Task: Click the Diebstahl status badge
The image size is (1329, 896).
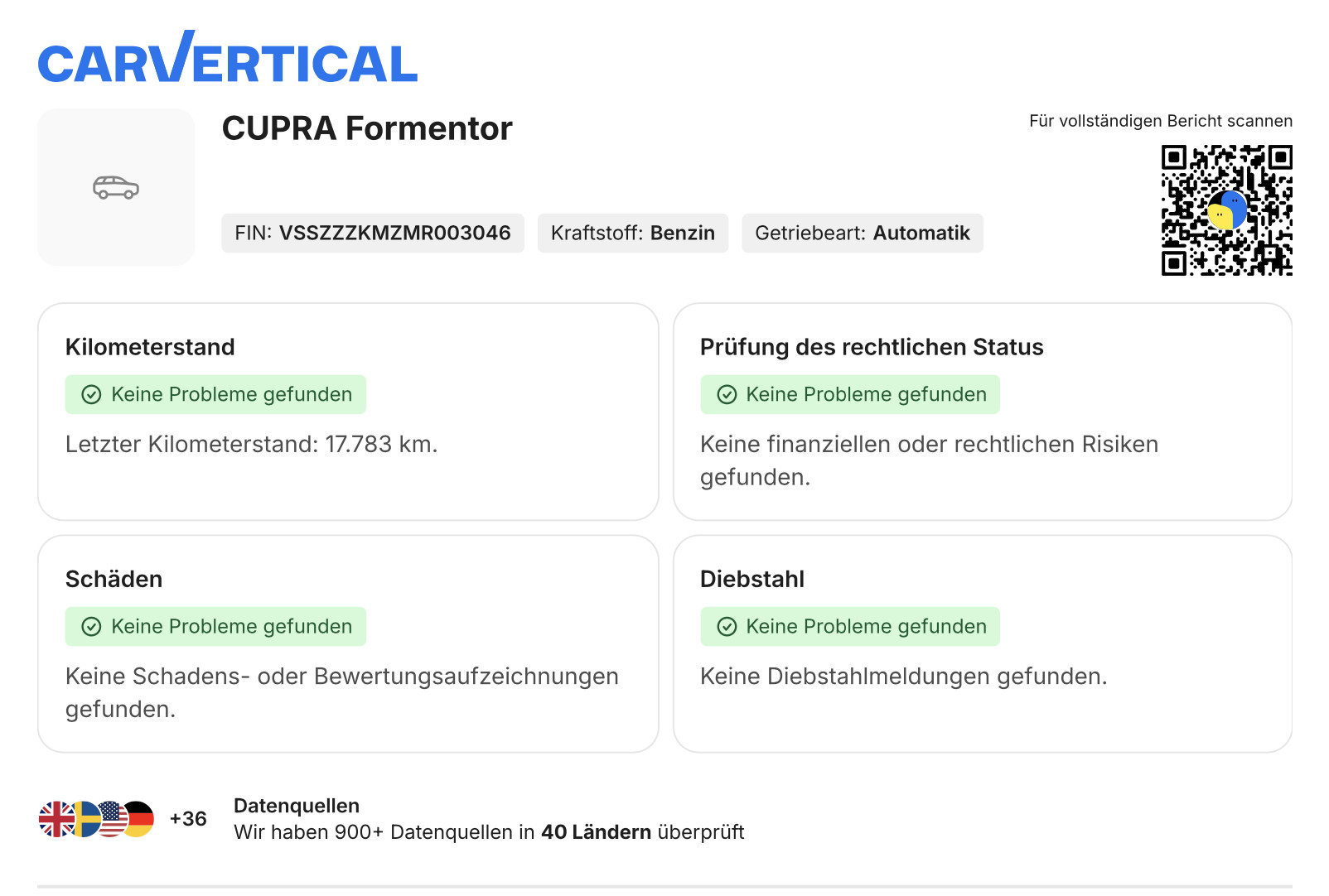Action: [850, 627]
